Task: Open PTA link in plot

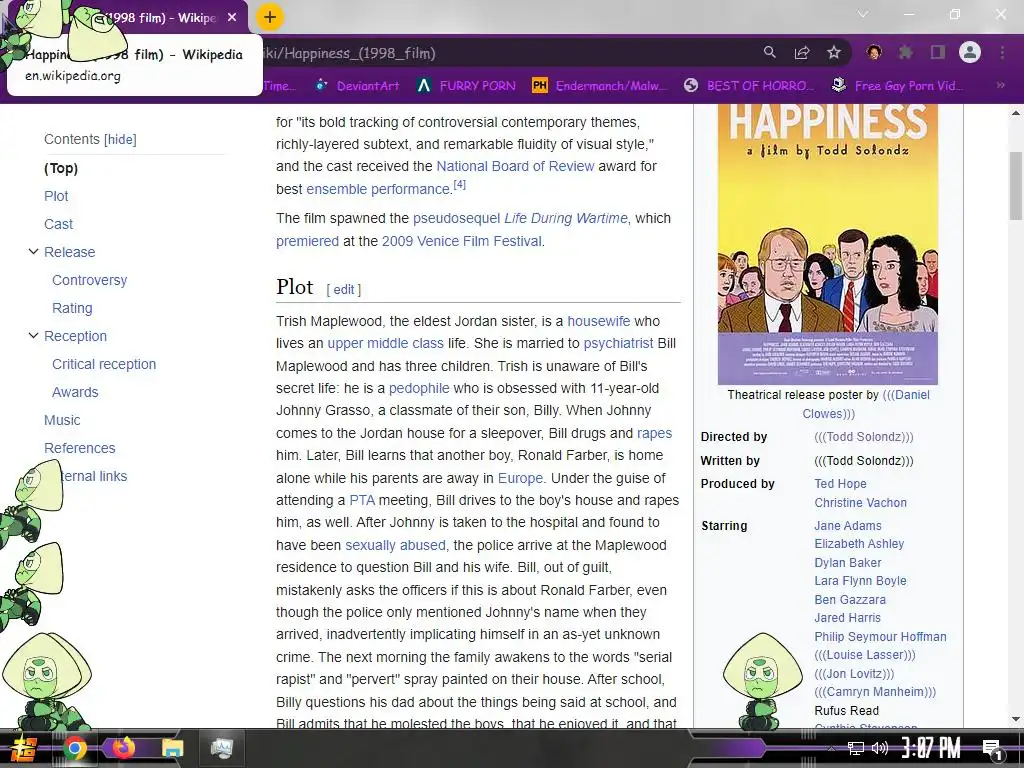Action: click(362, 500)
